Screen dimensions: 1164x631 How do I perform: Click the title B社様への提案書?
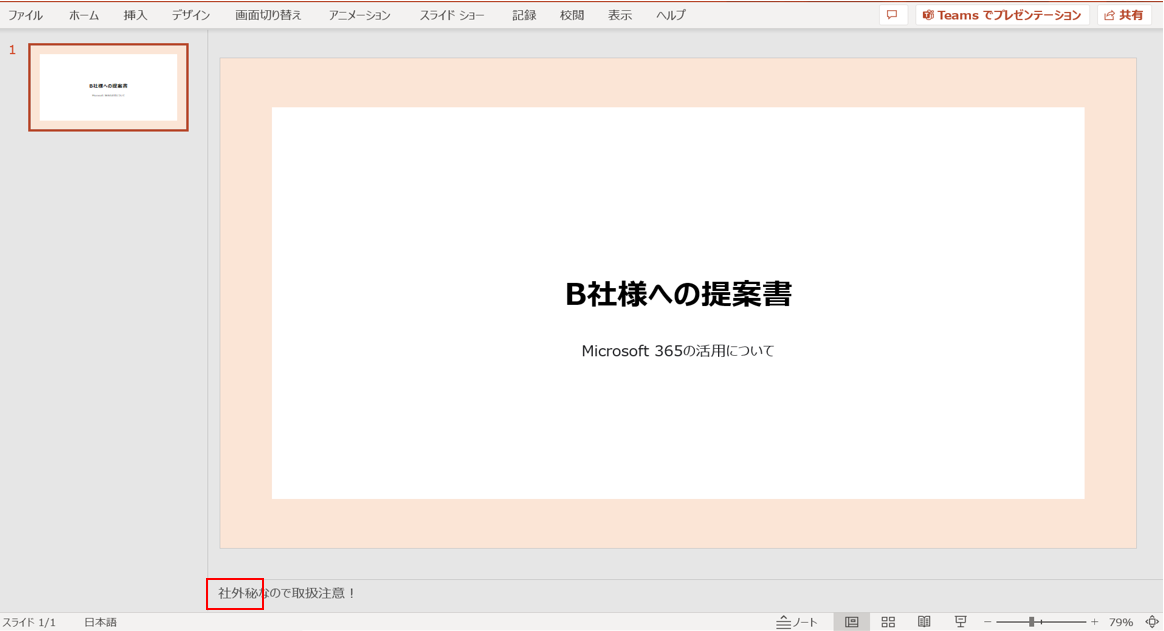pos(679,294)
